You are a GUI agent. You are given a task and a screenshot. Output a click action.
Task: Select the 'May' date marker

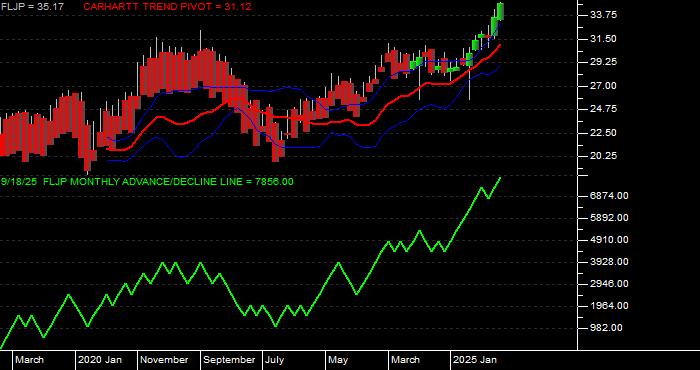click(339, 360)
